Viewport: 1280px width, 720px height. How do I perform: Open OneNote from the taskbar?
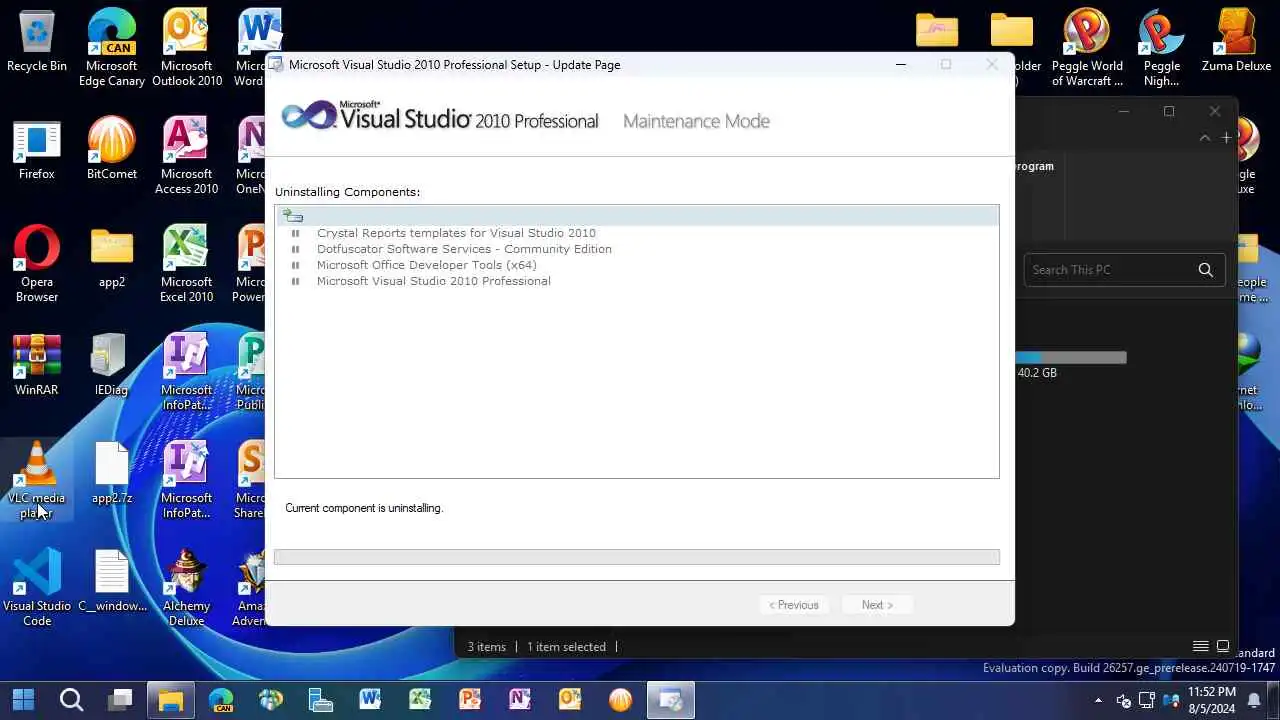(520, 699)
